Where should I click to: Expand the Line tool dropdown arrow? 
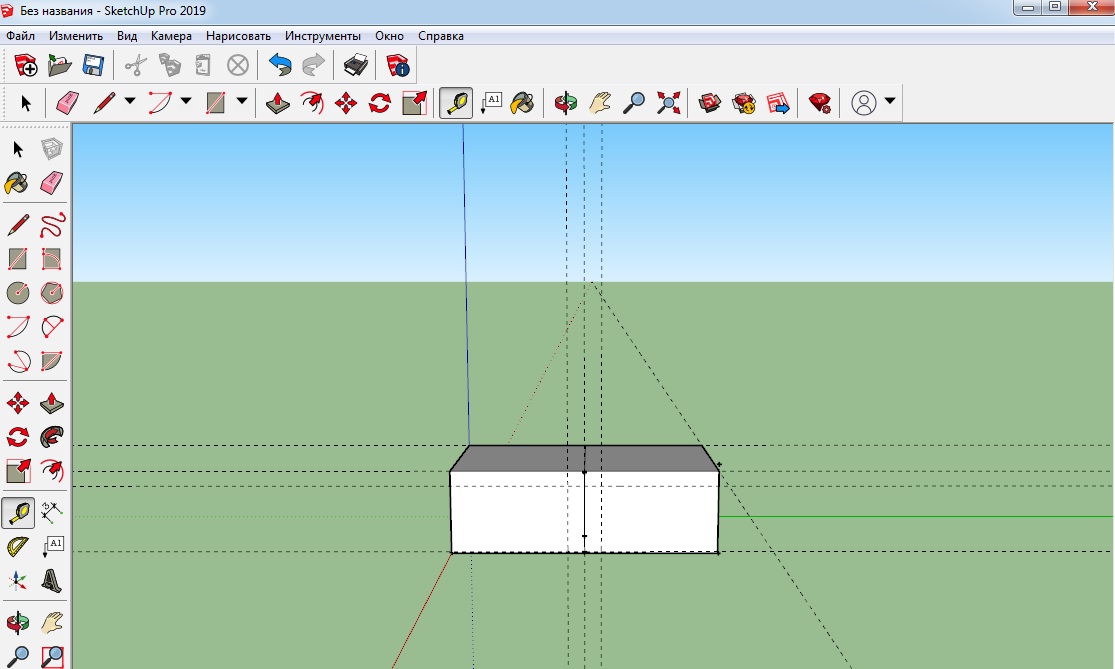130,101
